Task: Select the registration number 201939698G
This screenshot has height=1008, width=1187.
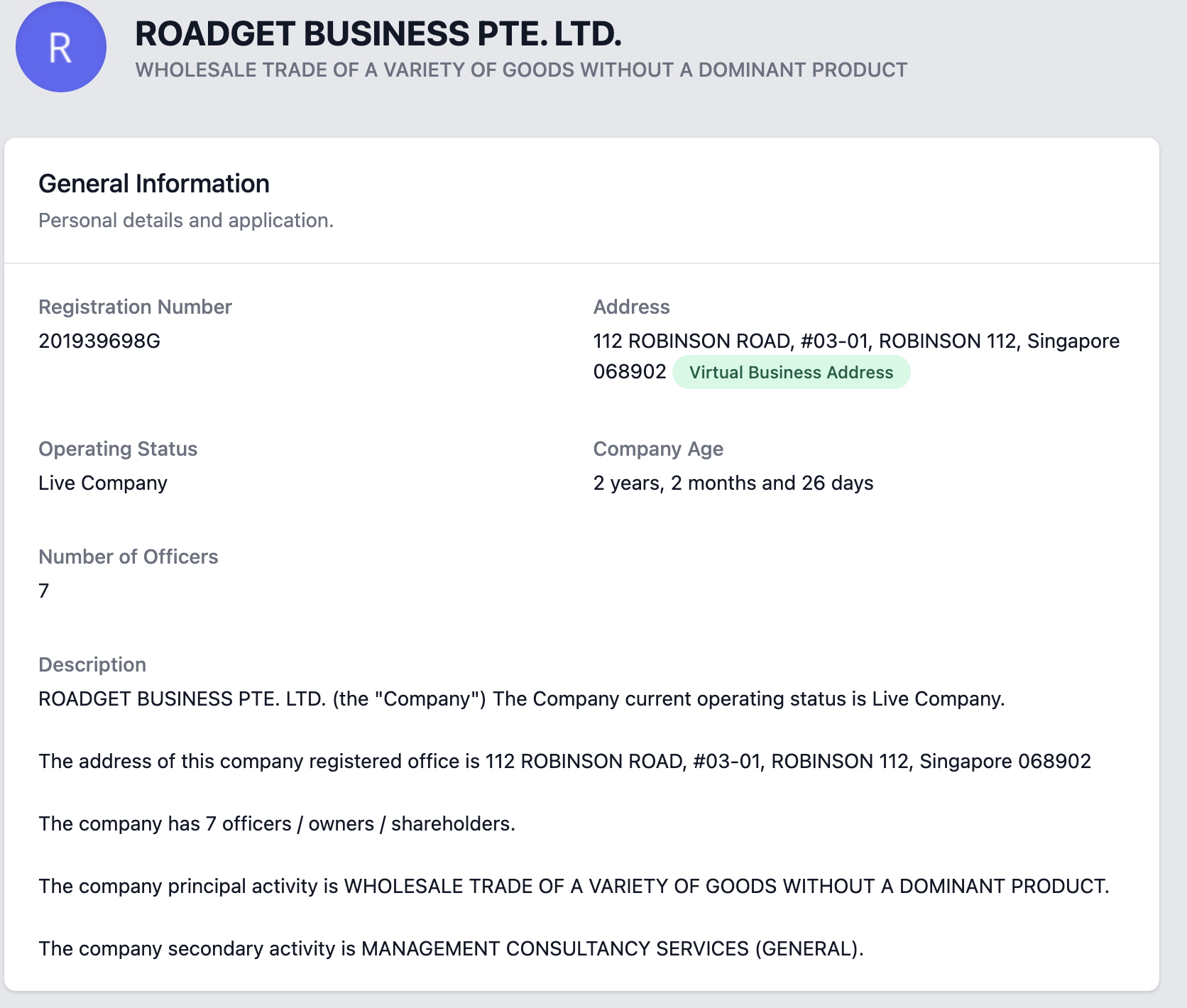Action: [99, 341]
